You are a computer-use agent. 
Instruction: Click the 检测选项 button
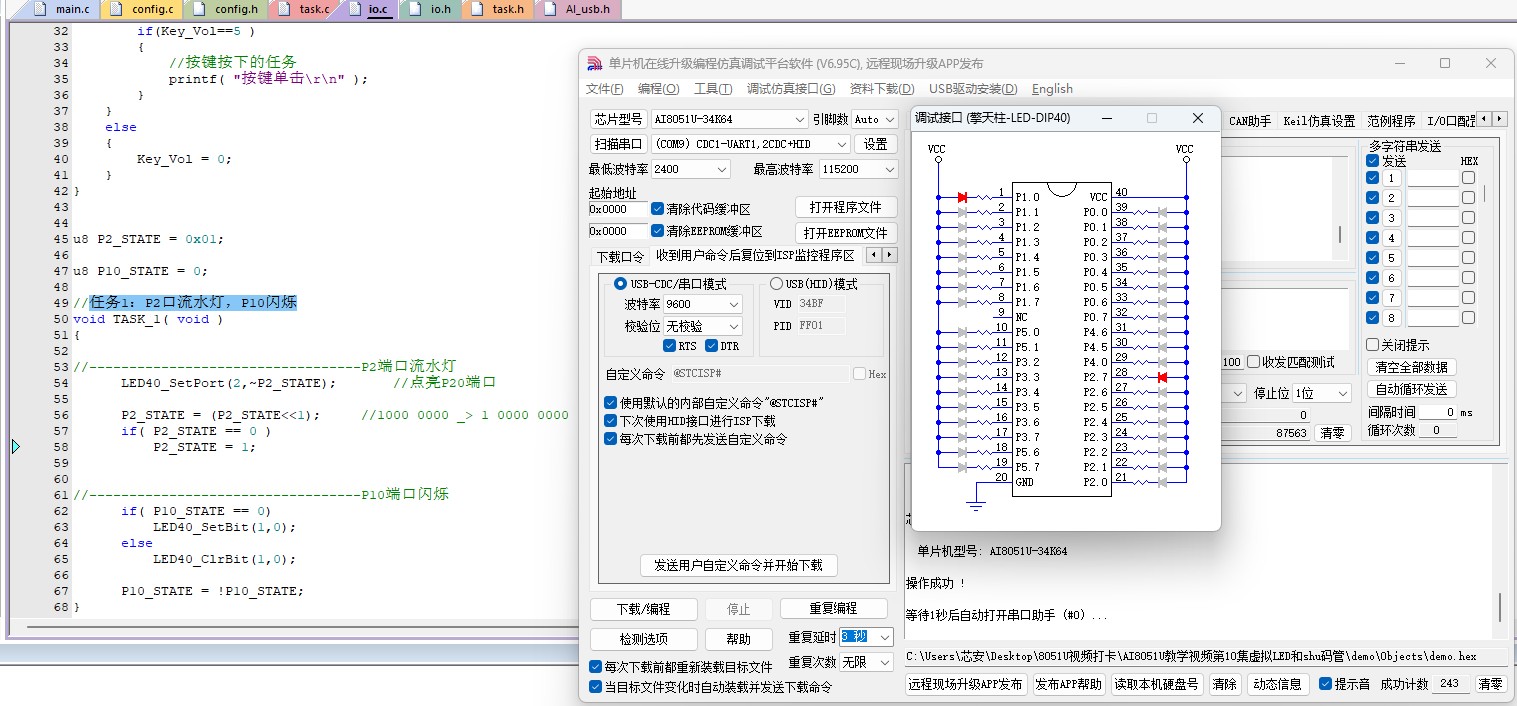643,639
